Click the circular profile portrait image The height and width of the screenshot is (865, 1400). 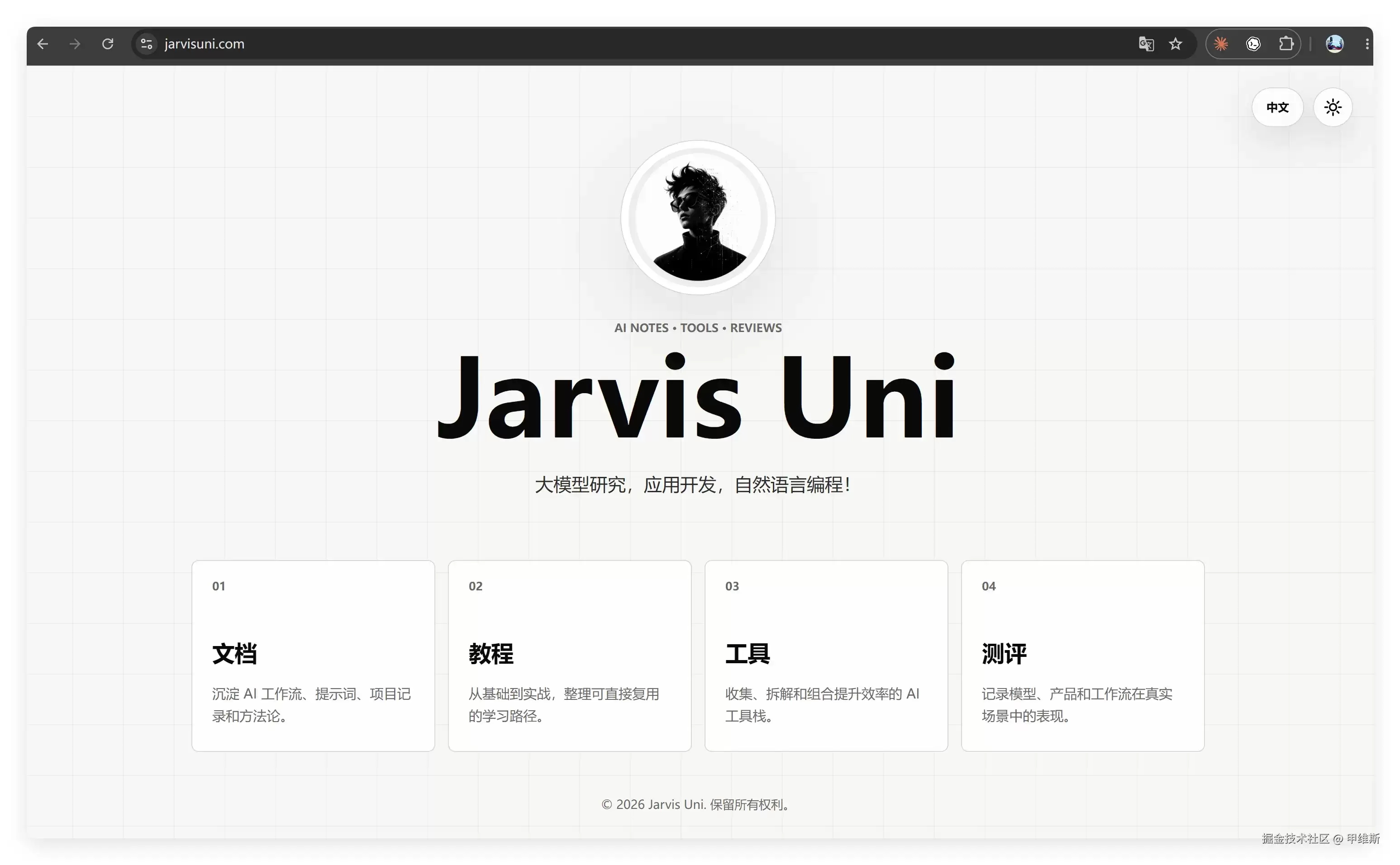click(698, 218)
